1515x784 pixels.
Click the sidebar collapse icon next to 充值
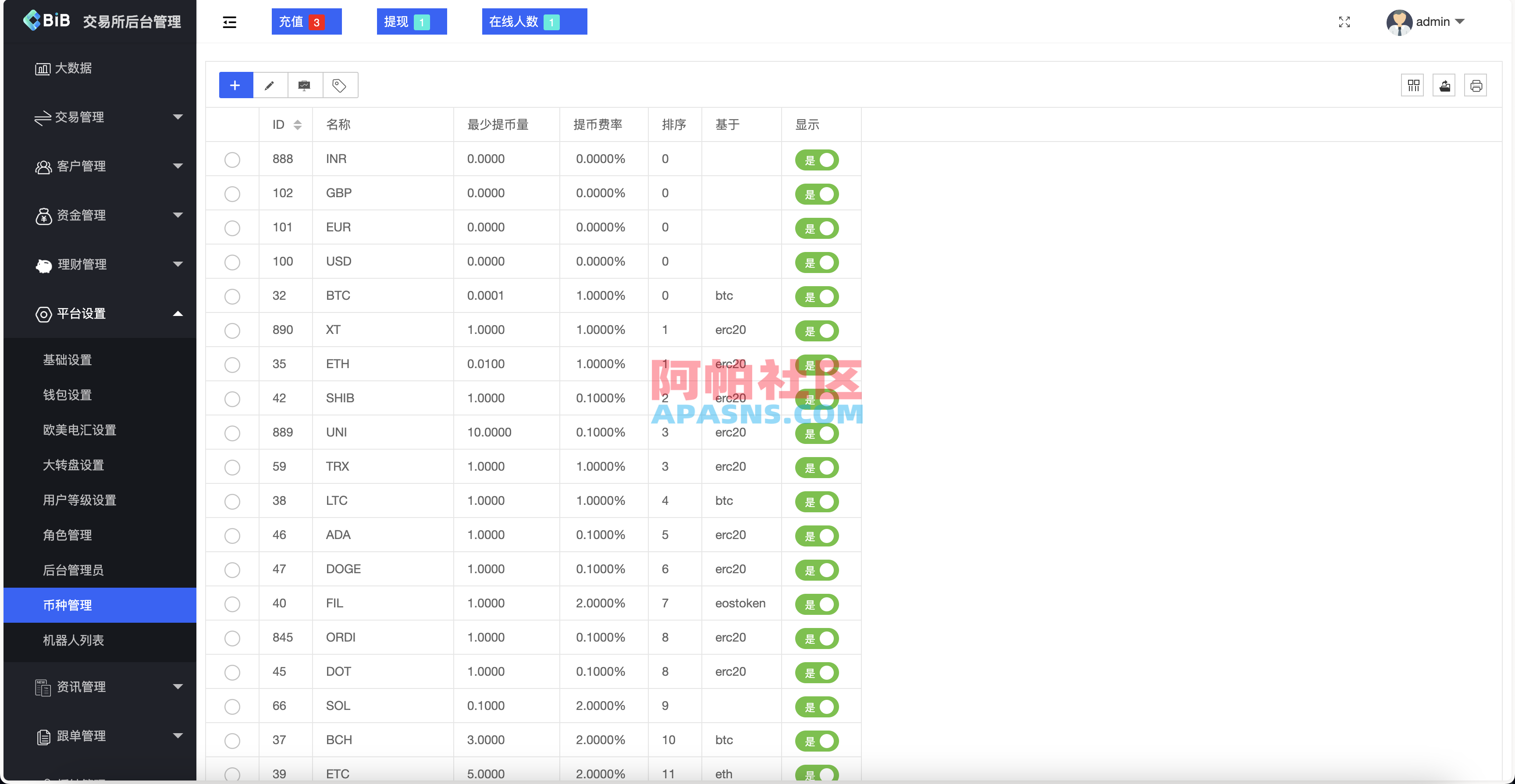pyautogui.click(x=229, y=22)
